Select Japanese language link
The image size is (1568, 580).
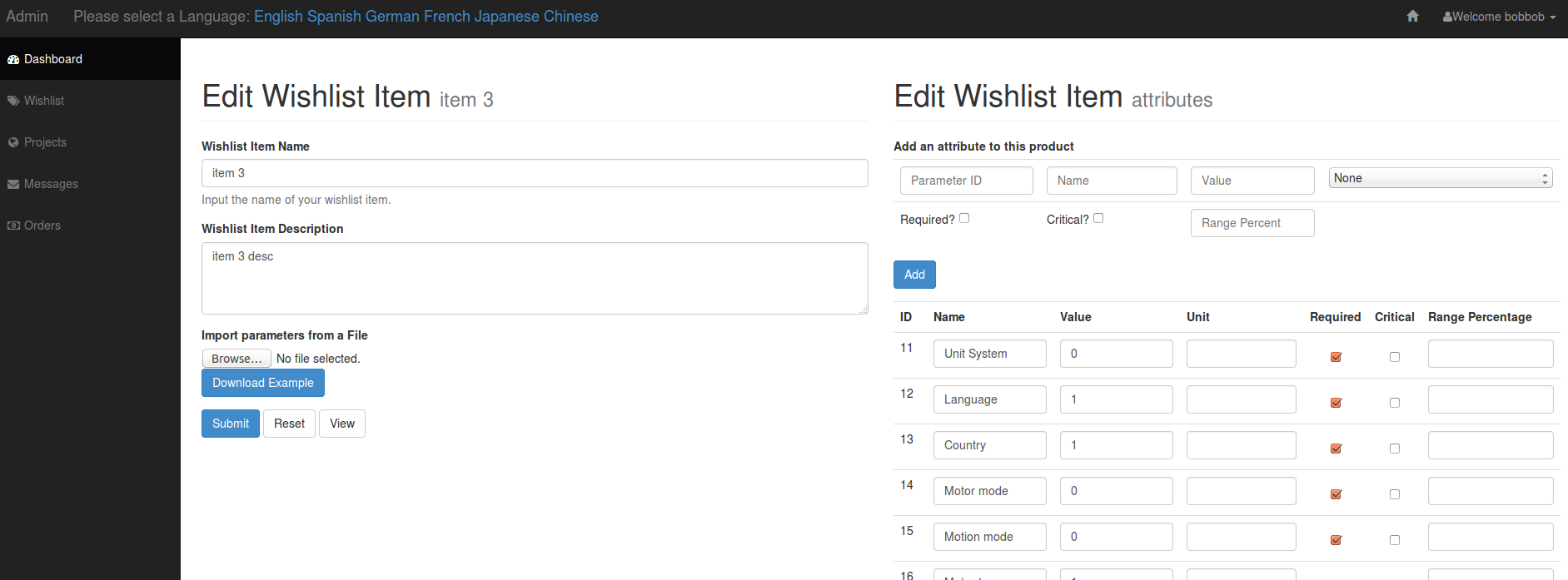point(506,17)
